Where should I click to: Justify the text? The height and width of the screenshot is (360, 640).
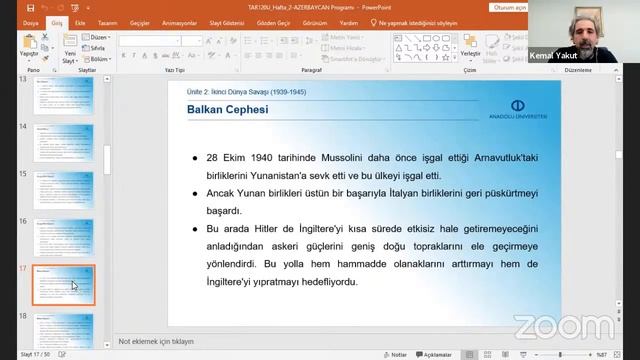(x=280, y=56)
